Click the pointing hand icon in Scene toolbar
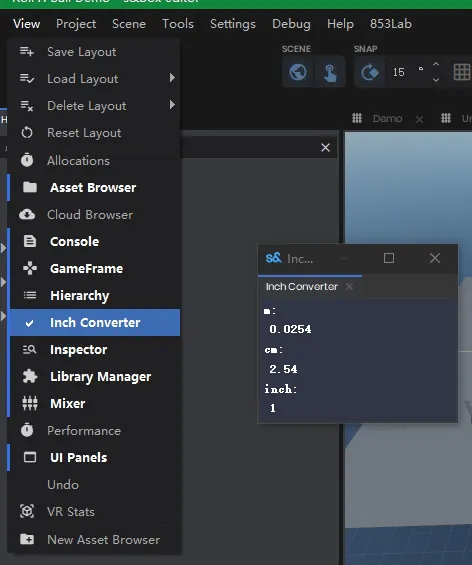The height and width of the screenshot is (565, 472). point(330,72)
